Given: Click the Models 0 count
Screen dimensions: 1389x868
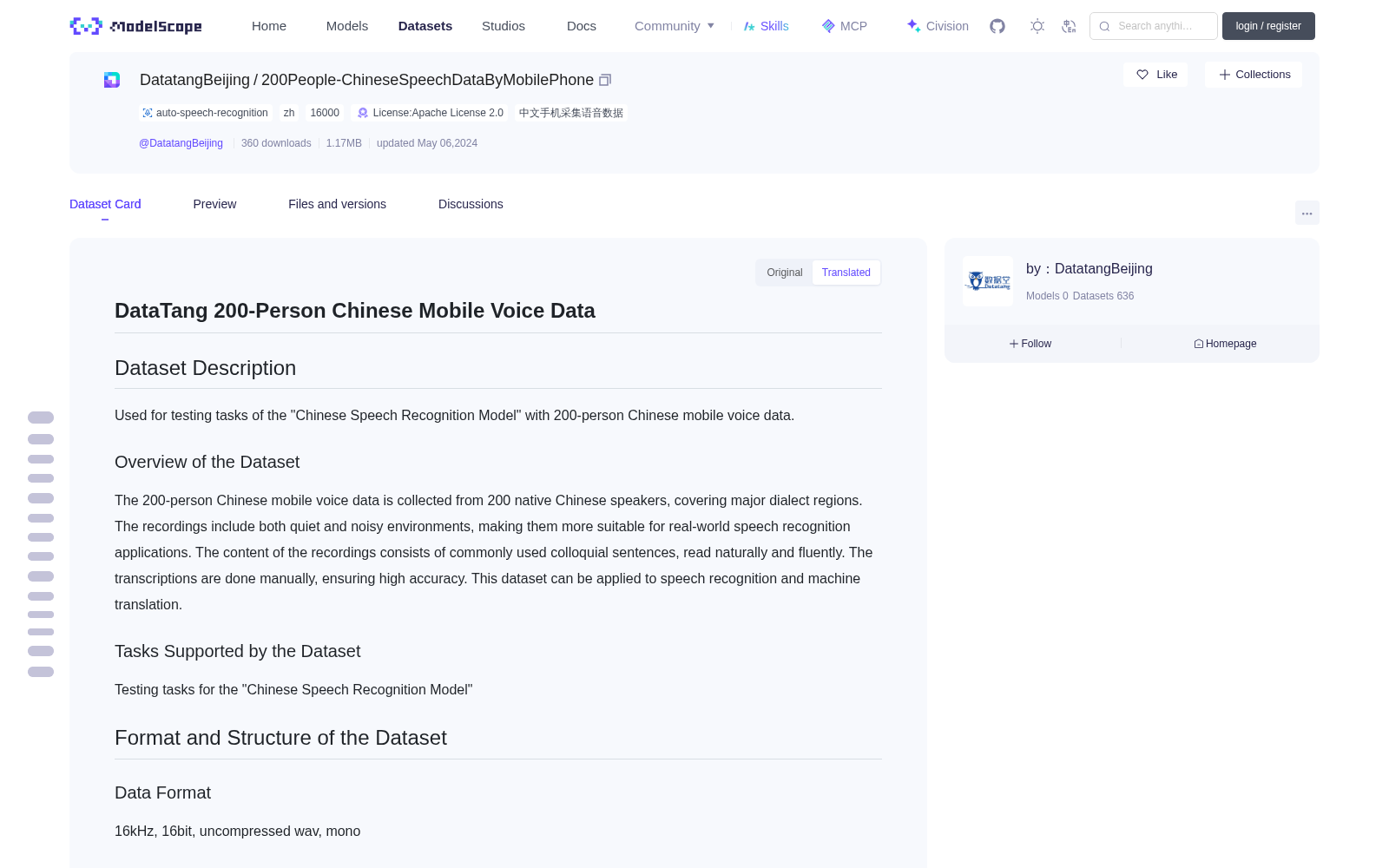Looking at the screenshot, I should (1047, 296).
